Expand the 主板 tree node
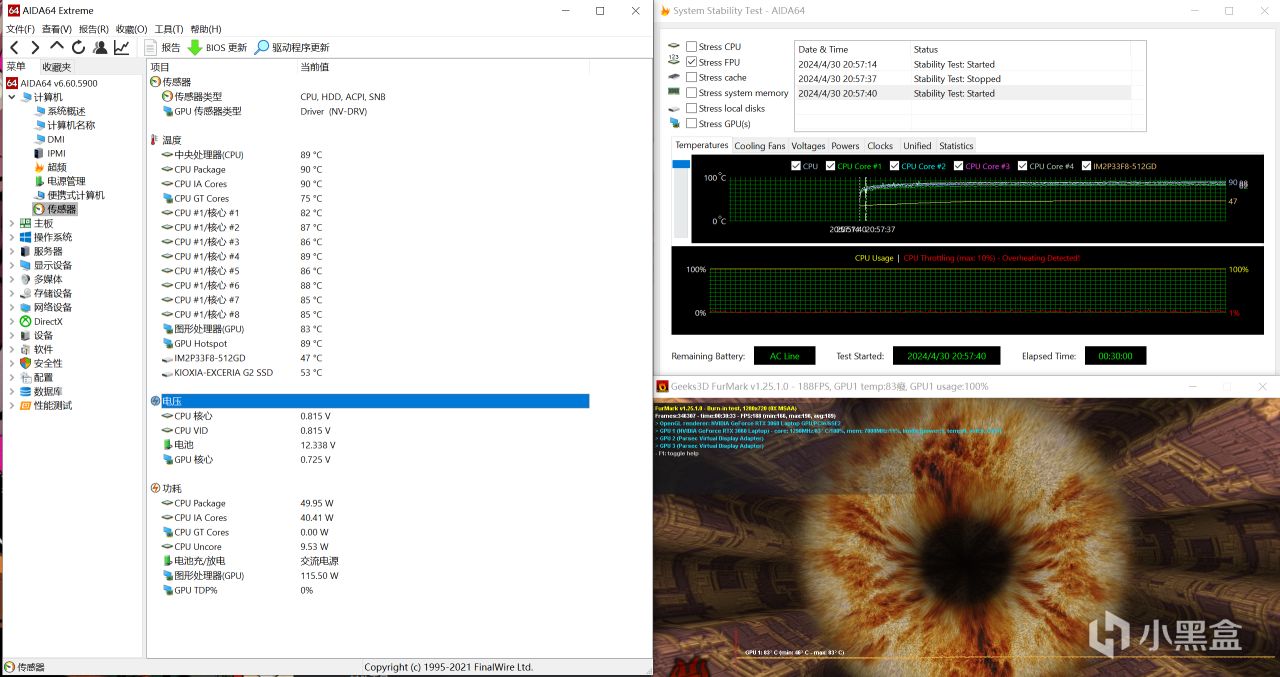 (x=12, y=223)
